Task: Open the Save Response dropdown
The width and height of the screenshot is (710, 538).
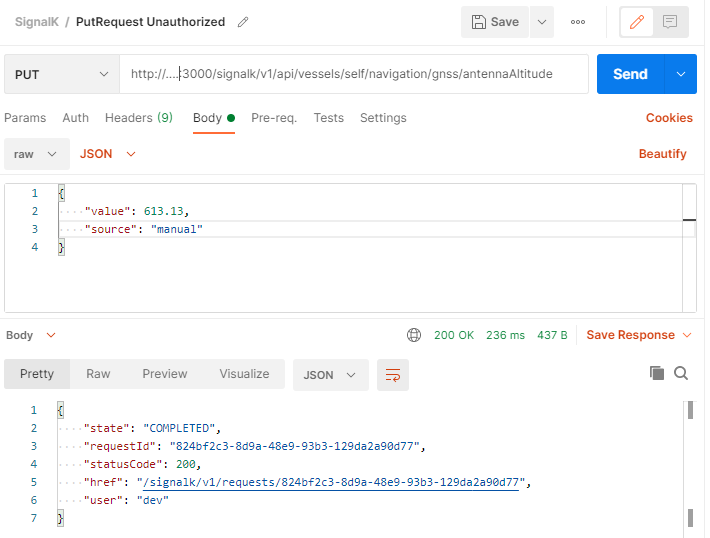Action: tap(639, 335)
